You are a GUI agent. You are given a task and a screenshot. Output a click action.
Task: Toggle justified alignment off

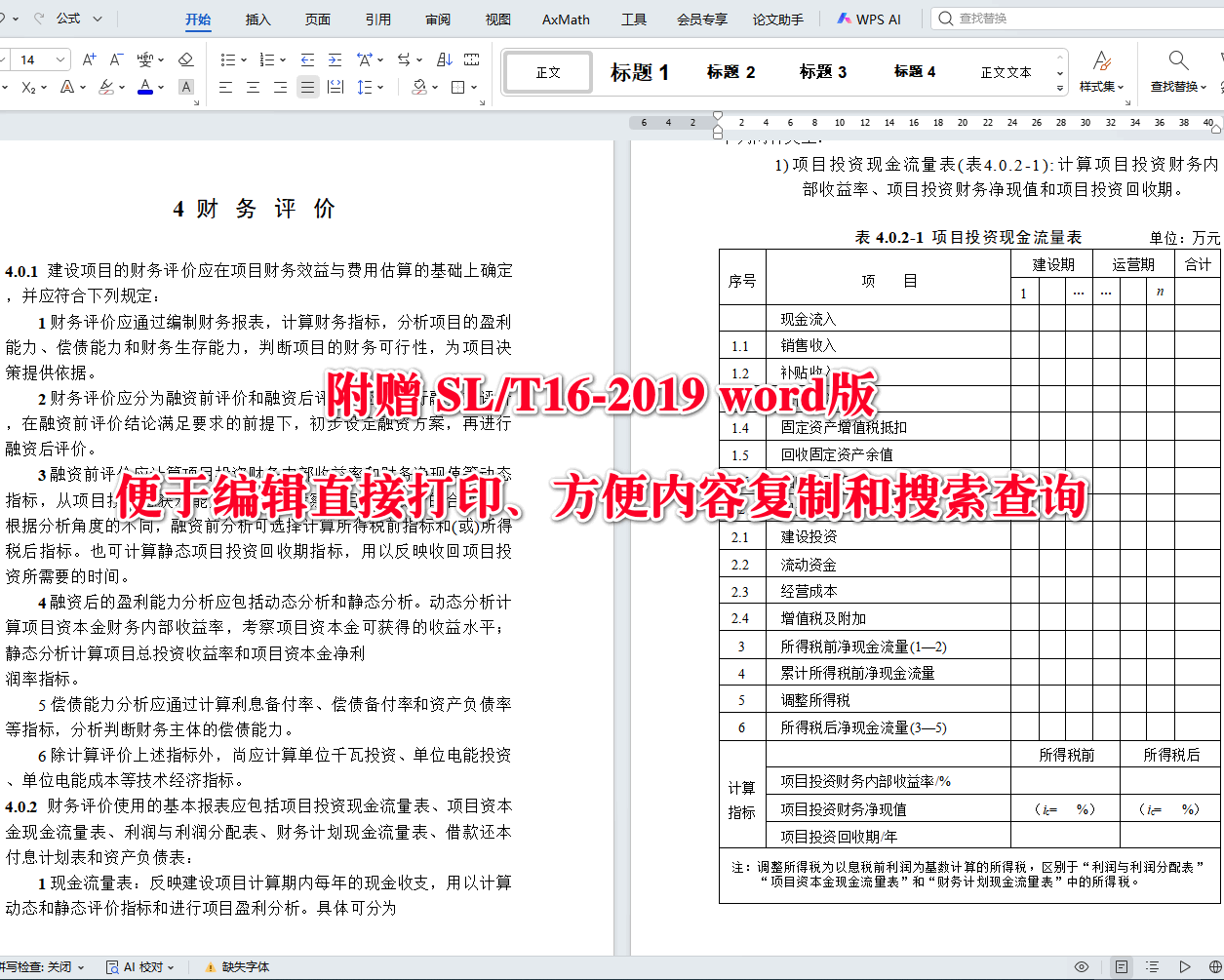[306, 88]
